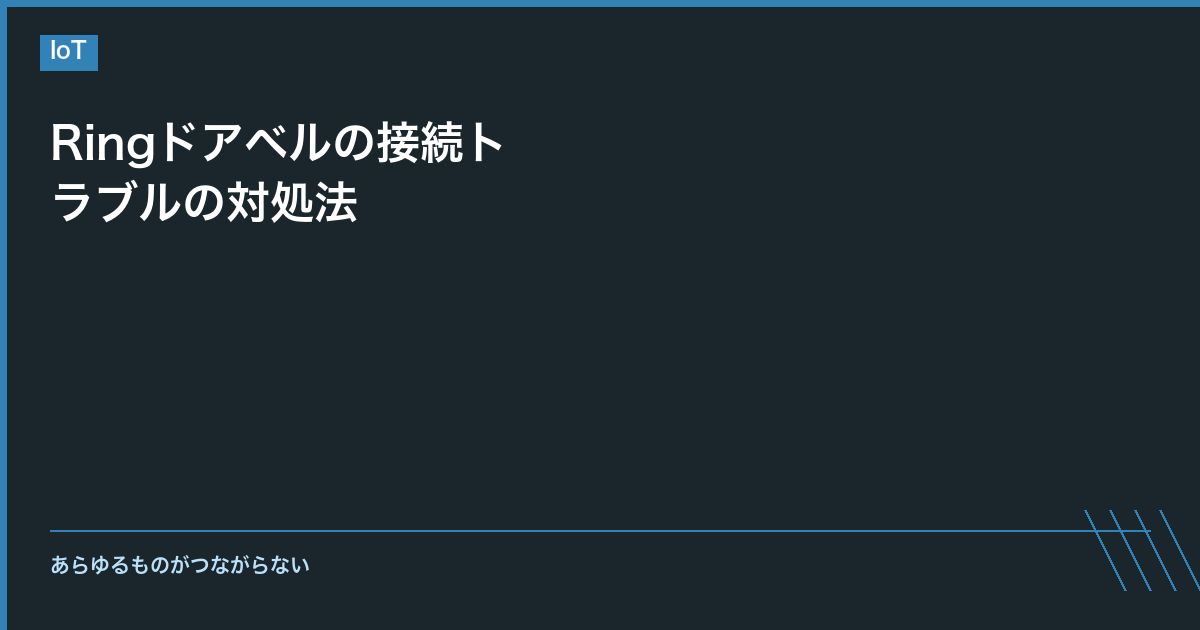The image size is (1200, 630).
Task: Click the leftmost diagonal stripe decoration
Action: [x=1105, y=550]
